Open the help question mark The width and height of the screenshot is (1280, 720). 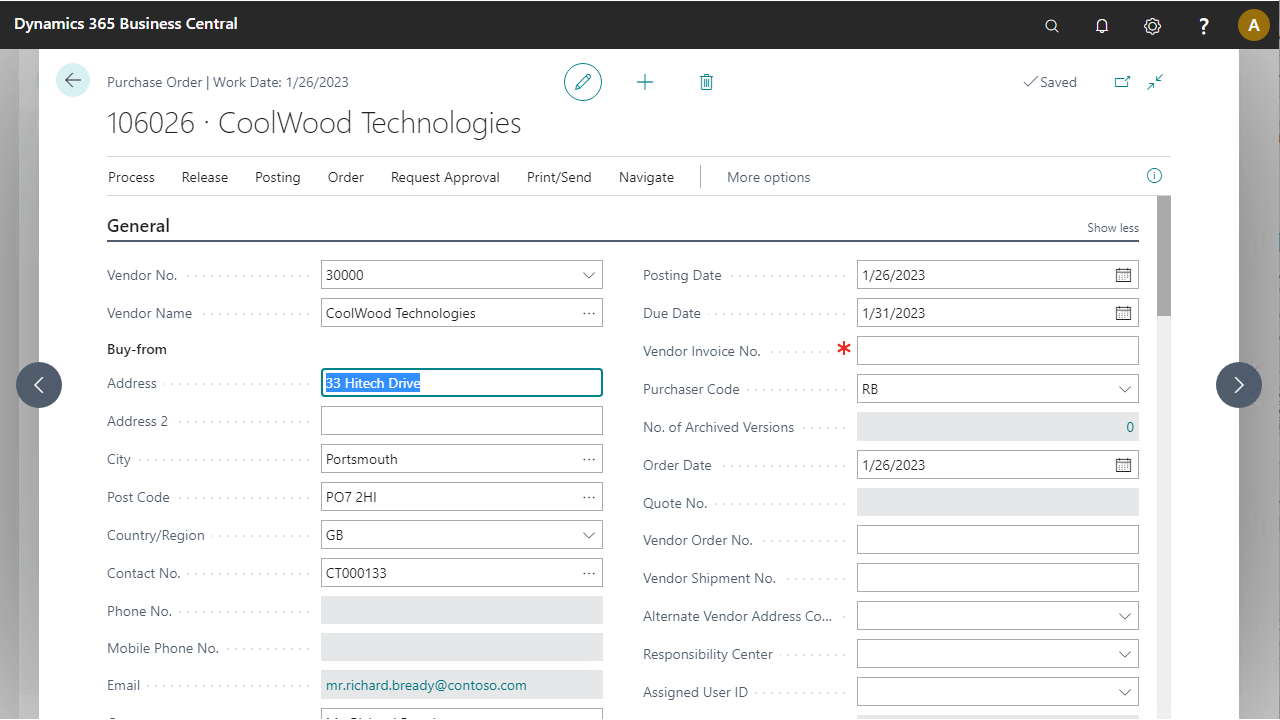tap(1204, 26)
